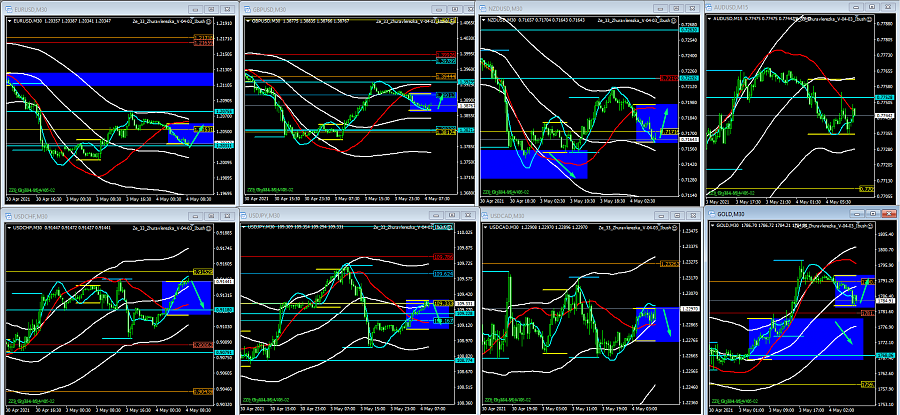Expand the triangle arrow beside GBPUSD,M30 chart header

coord(248,21)
